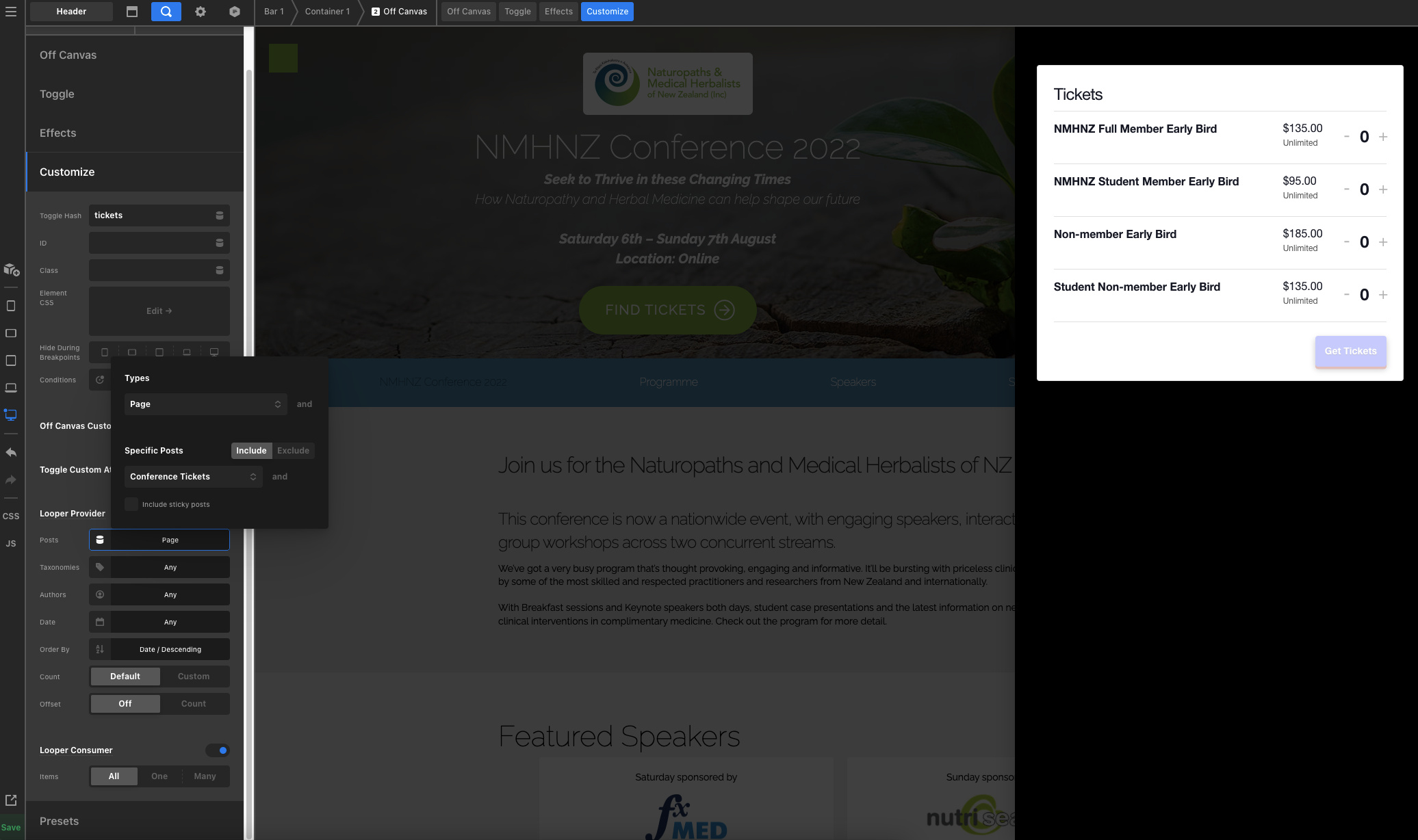Click the Conditions icon button
This screenshot has height=840, width=1418.
(100, 380)
